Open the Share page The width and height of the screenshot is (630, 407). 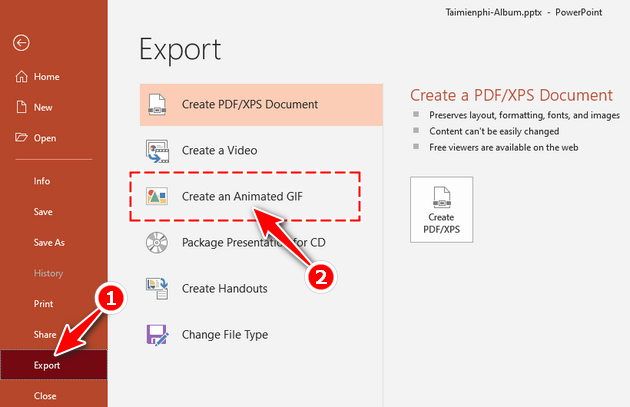pos(54,334)
